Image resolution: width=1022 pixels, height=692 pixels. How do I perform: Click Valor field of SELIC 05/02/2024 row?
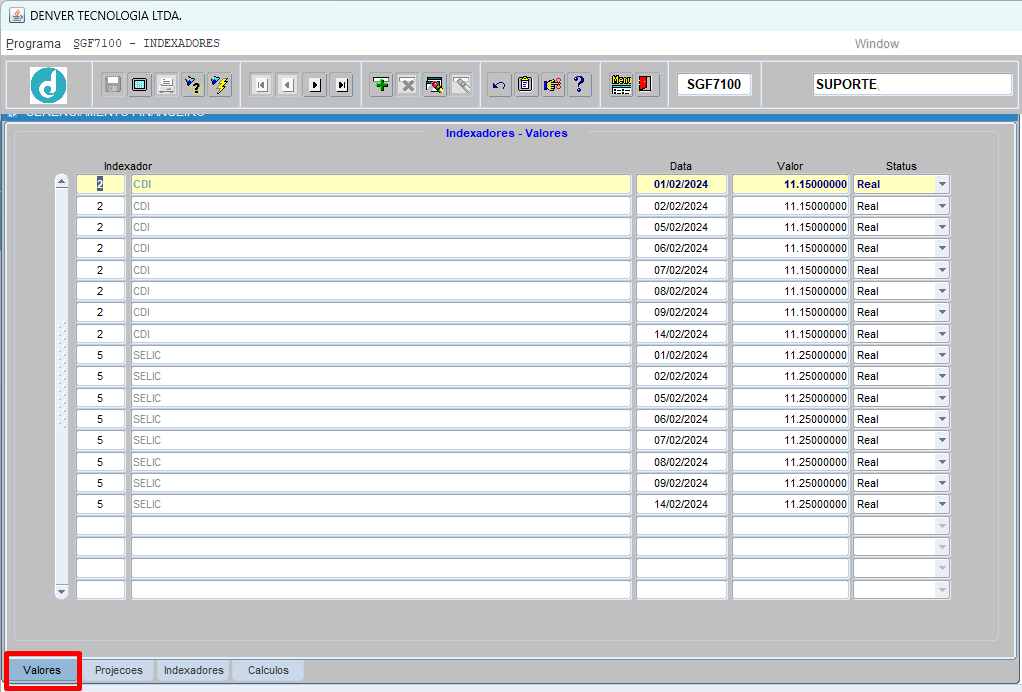tap(791, 398)
